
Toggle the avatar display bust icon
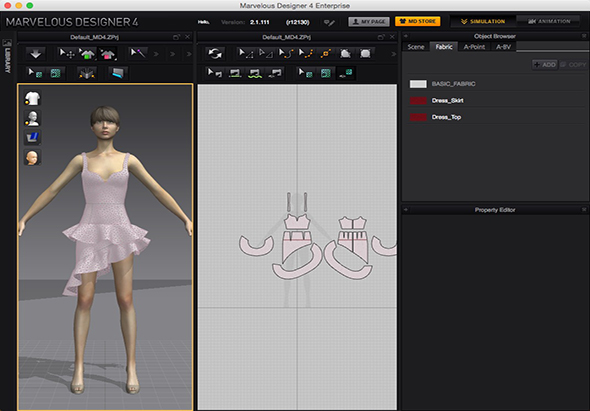click(32, 118)
